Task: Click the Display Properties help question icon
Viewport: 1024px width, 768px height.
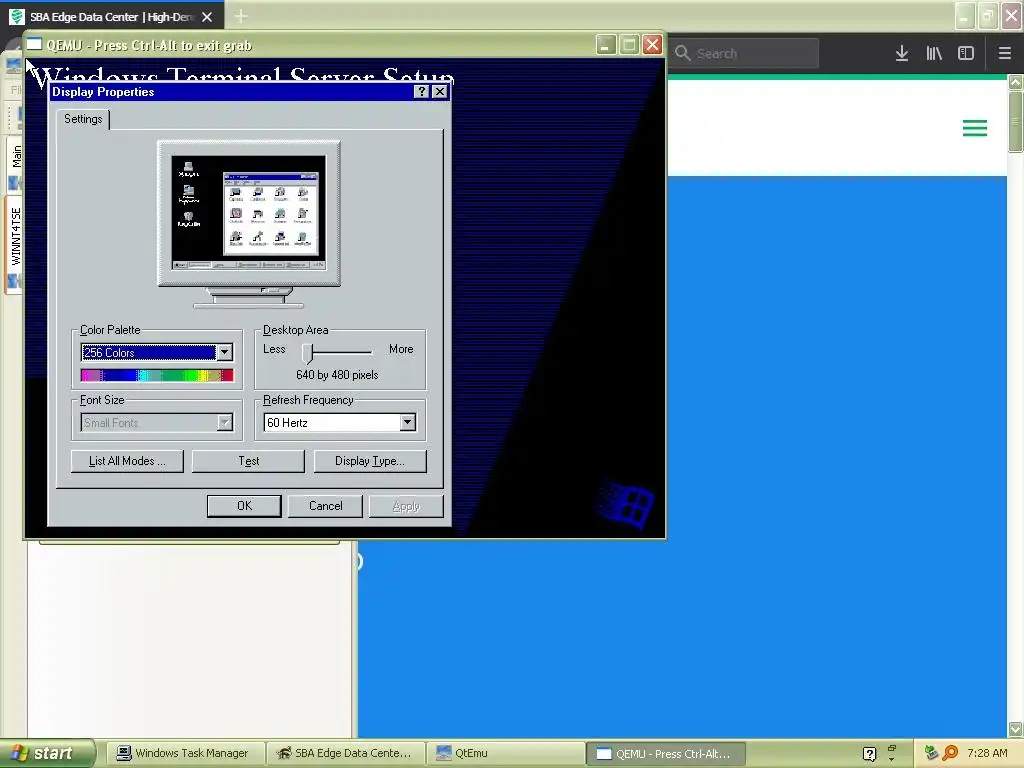Action: (422, 91)
